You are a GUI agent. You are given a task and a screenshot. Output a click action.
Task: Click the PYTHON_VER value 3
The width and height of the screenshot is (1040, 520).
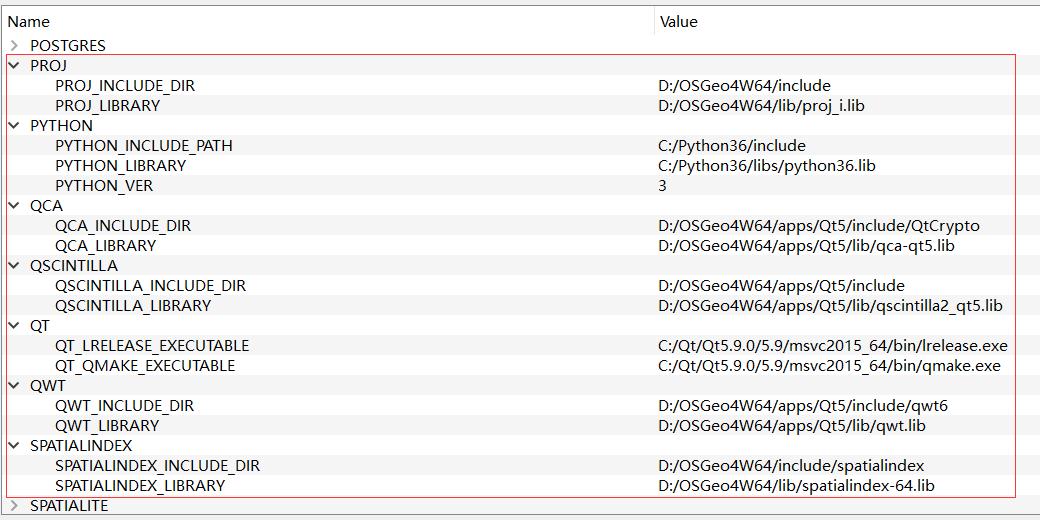662,186
